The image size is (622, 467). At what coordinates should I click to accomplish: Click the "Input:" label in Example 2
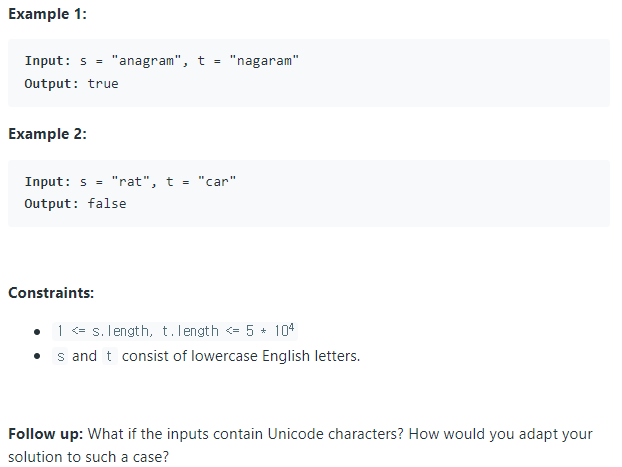click(x=48, y=182)
